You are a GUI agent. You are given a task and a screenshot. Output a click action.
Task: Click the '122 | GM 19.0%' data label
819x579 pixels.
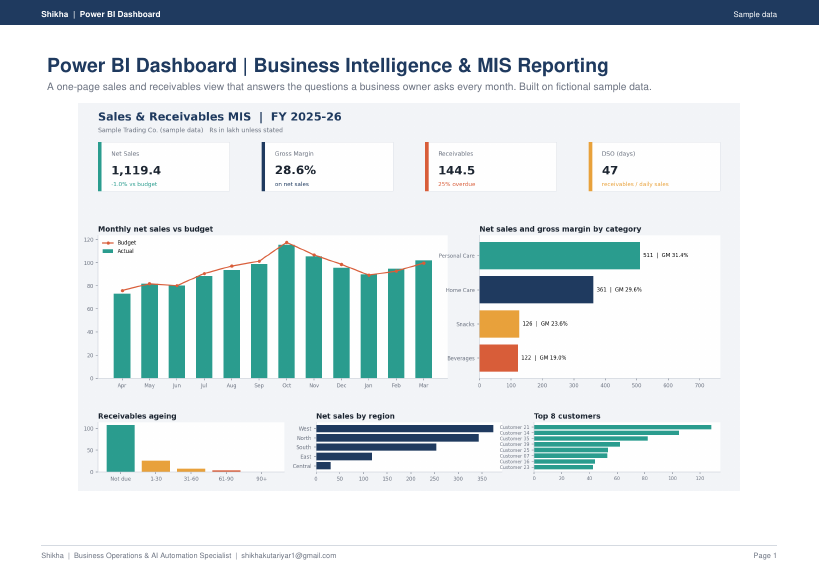[x=544, y=358]
